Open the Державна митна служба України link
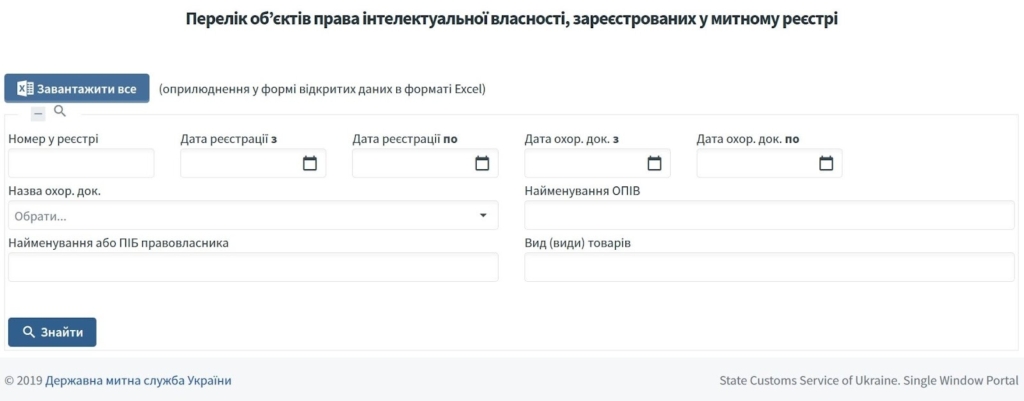 pos(138,380)
